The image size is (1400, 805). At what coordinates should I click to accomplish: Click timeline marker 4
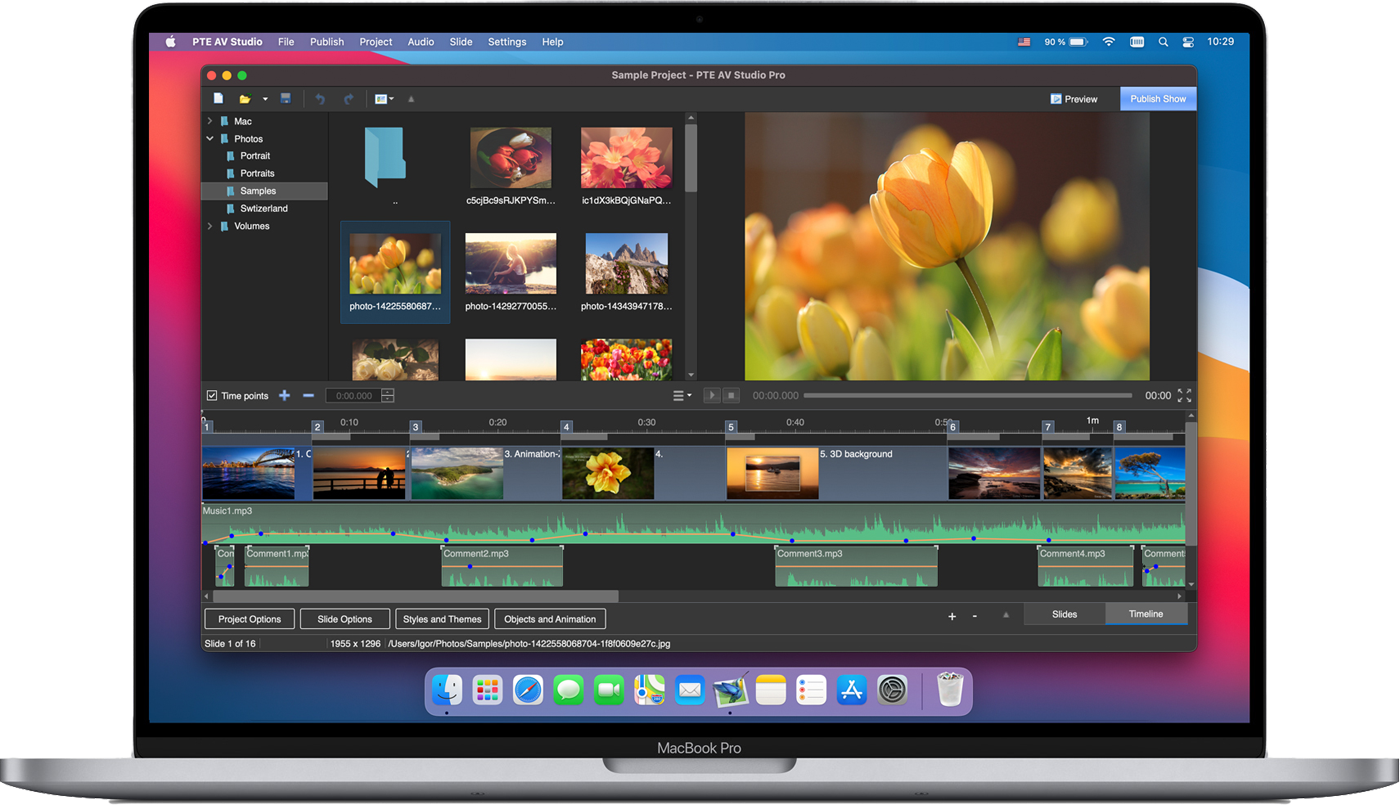[x=566, y=427]
